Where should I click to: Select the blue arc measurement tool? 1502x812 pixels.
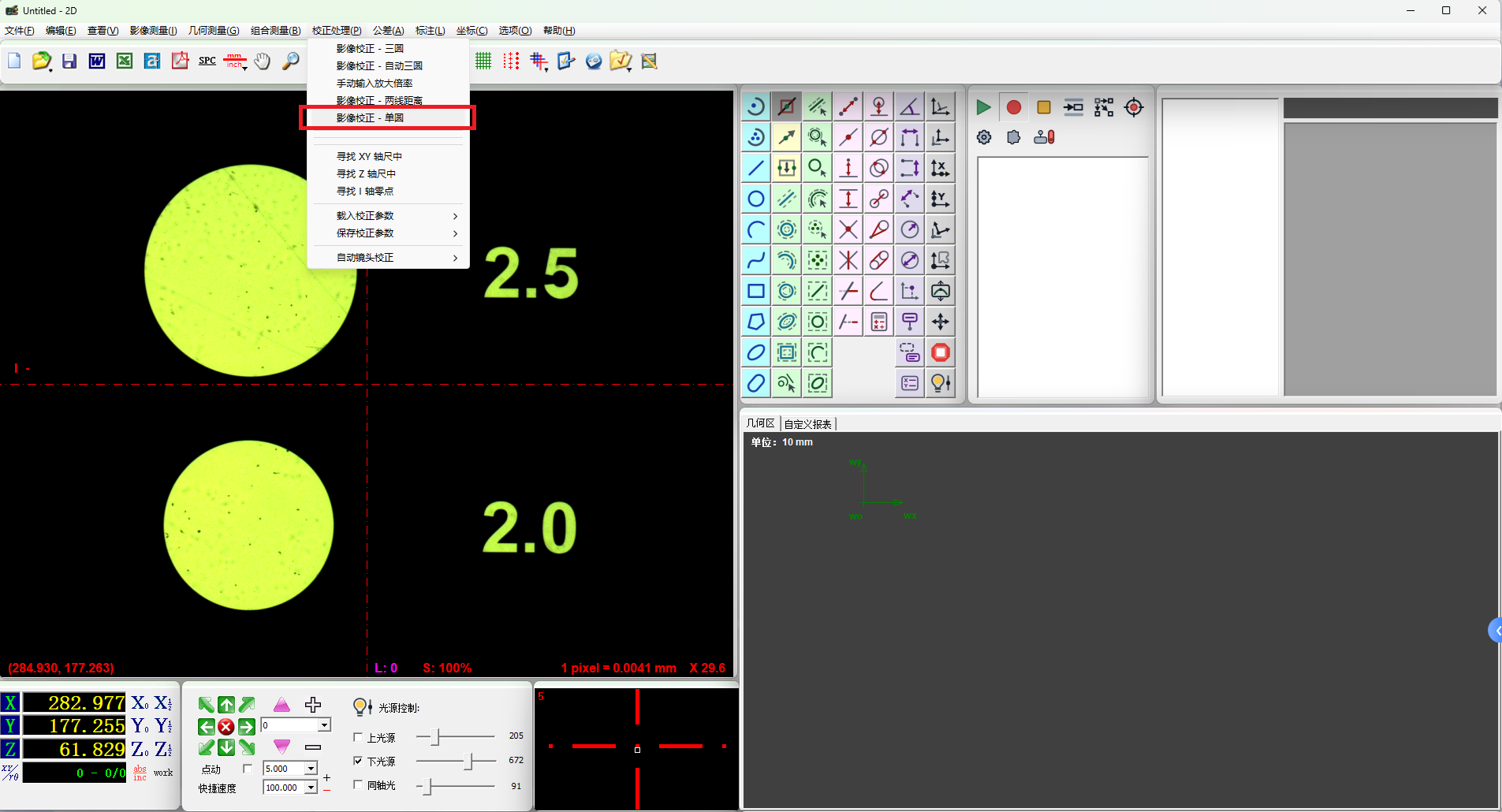pyautogui.click(x=756, y=229)
